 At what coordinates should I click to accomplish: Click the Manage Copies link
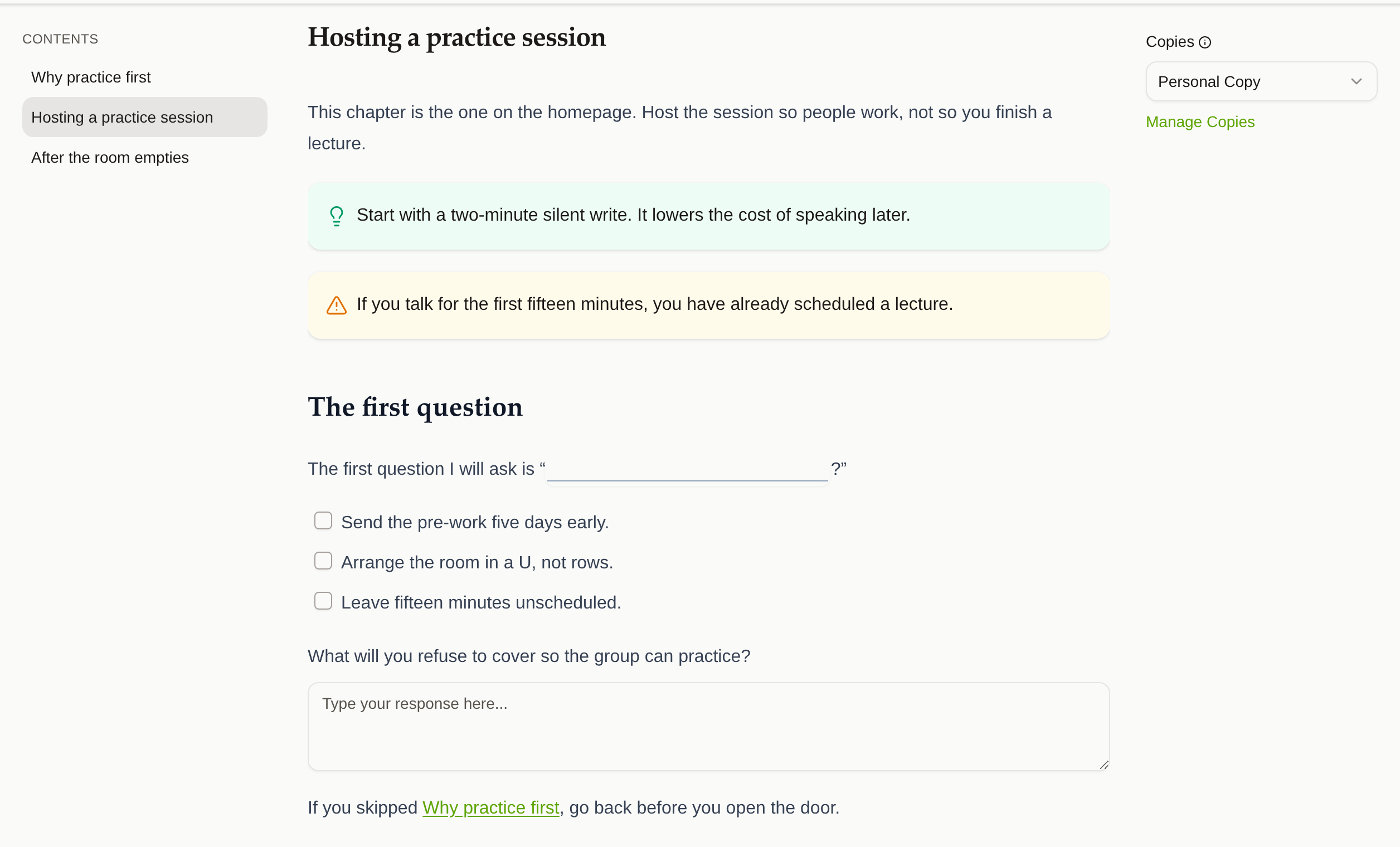[x=1200, y=122]
